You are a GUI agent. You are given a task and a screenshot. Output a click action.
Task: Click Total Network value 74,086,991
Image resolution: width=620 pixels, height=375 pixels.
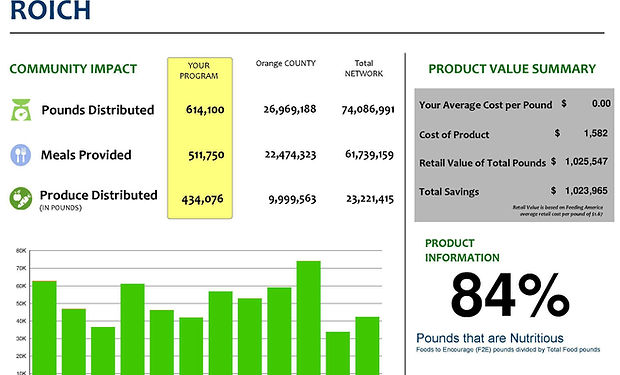[368, 109]
